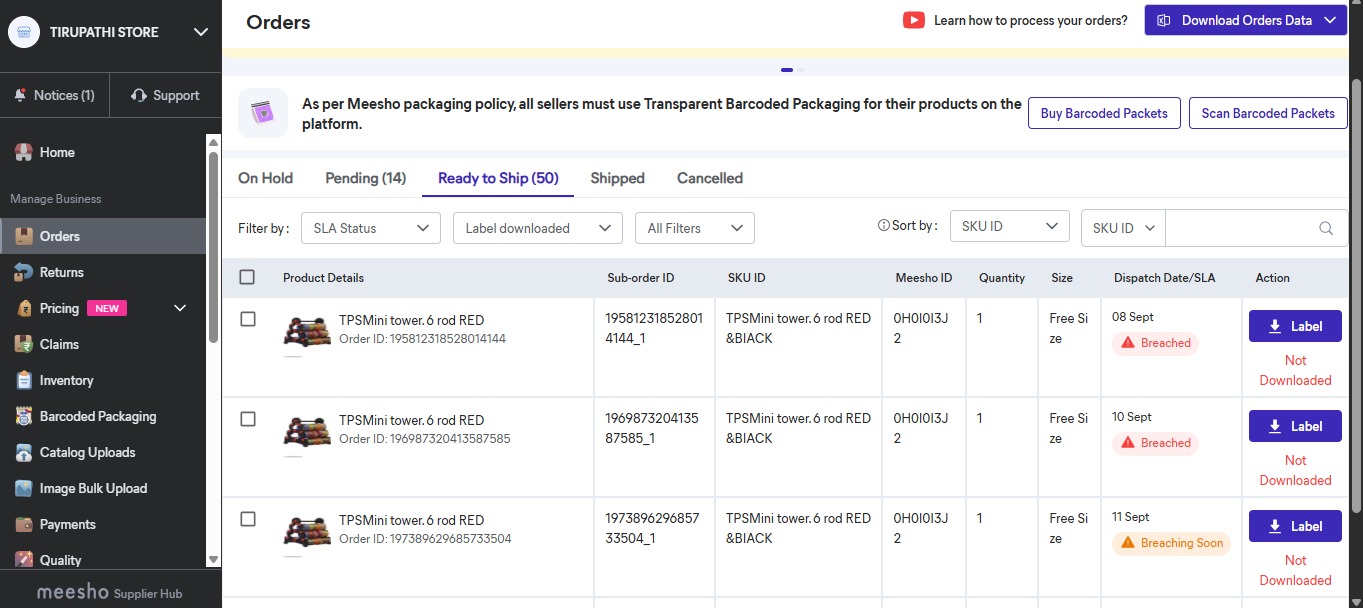This screenshot has height=608, width=1363.
Task: Open the SLA Status filter dropdown
Action: (x=370, y=228)
